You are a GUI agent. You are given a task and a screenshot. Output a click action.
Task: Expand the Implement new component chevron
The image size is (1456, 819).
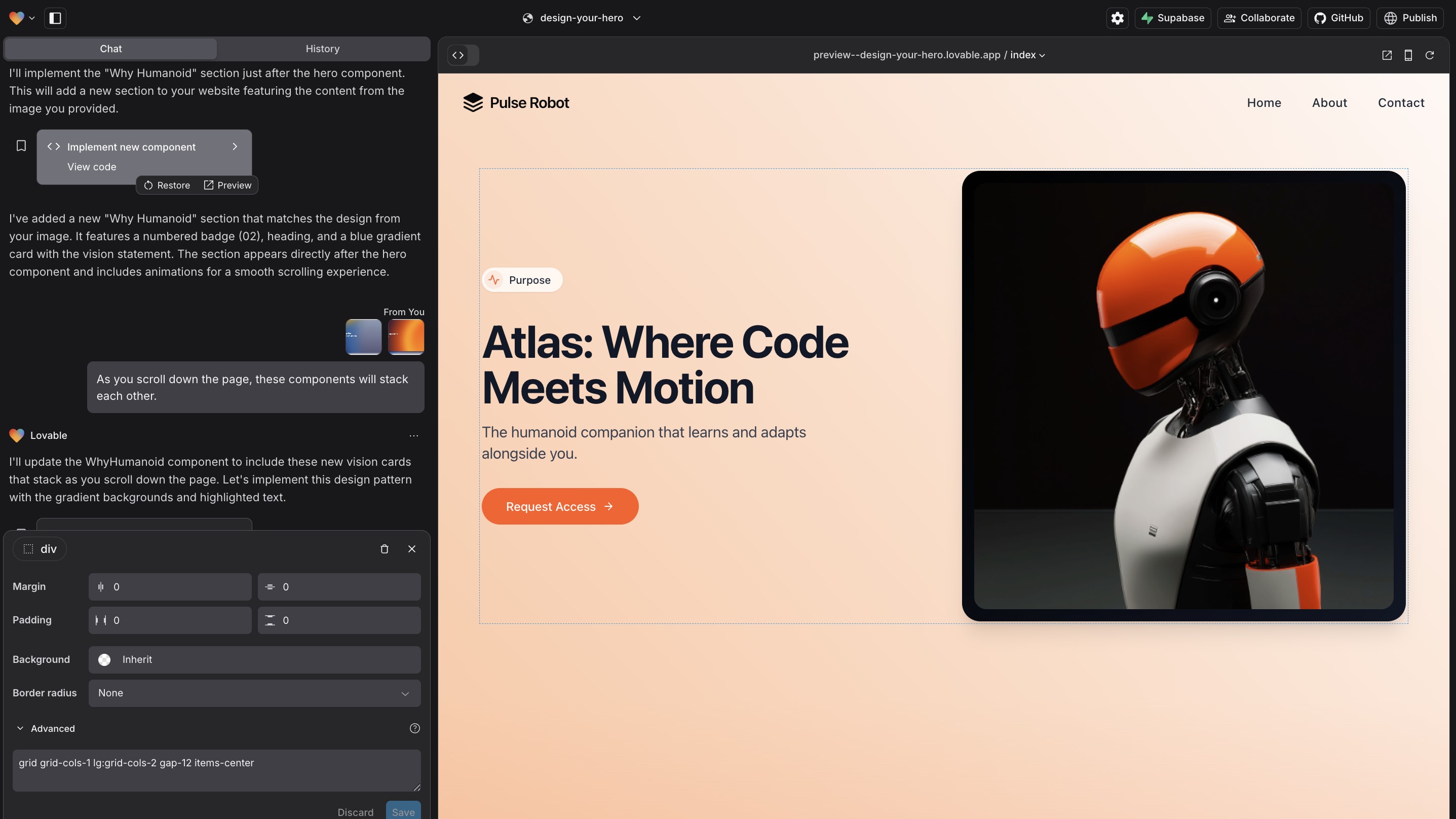pos(235,146)
